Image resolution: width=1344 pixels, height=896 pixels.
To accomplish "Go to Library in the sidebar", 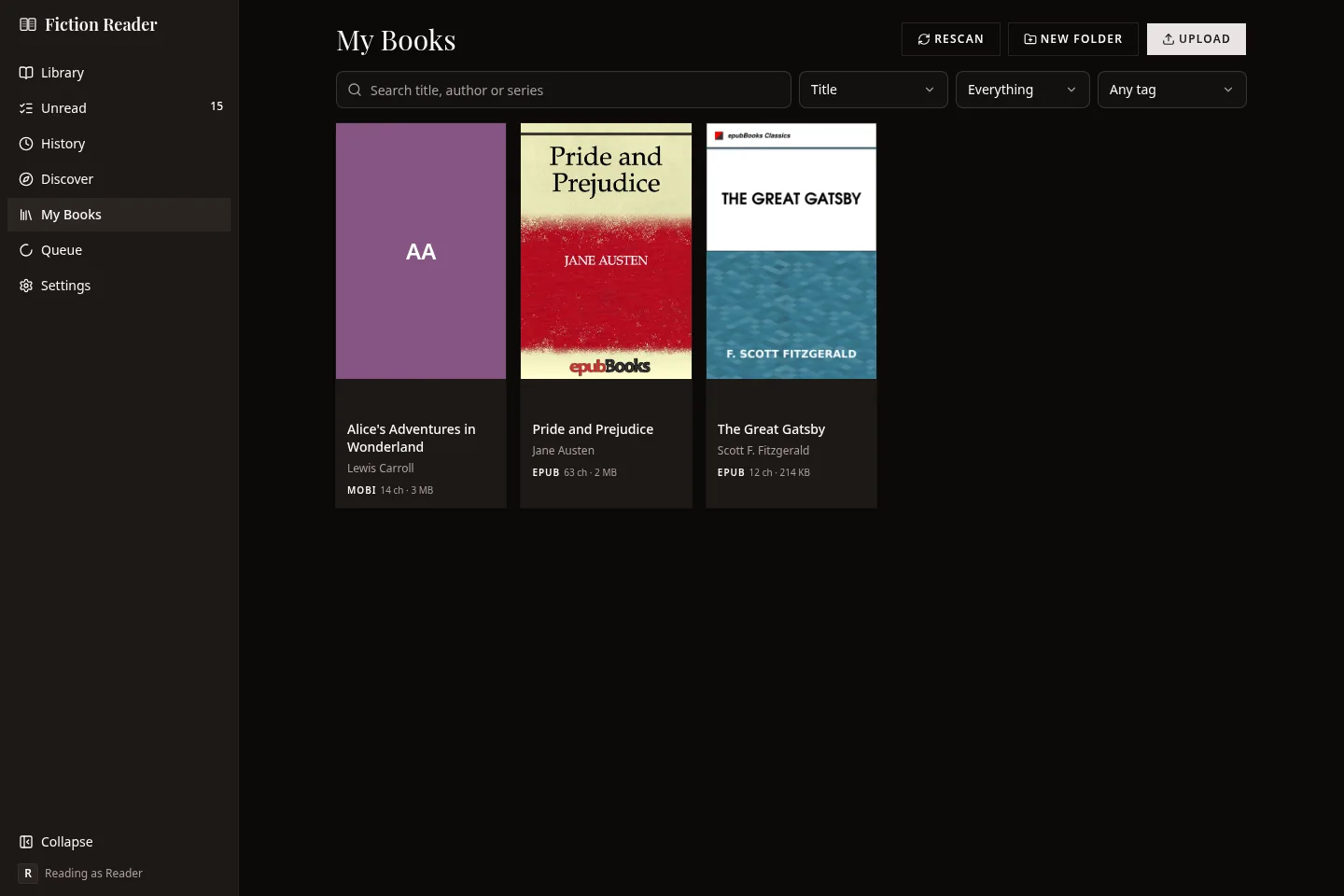I will click(x=119, y=73).
